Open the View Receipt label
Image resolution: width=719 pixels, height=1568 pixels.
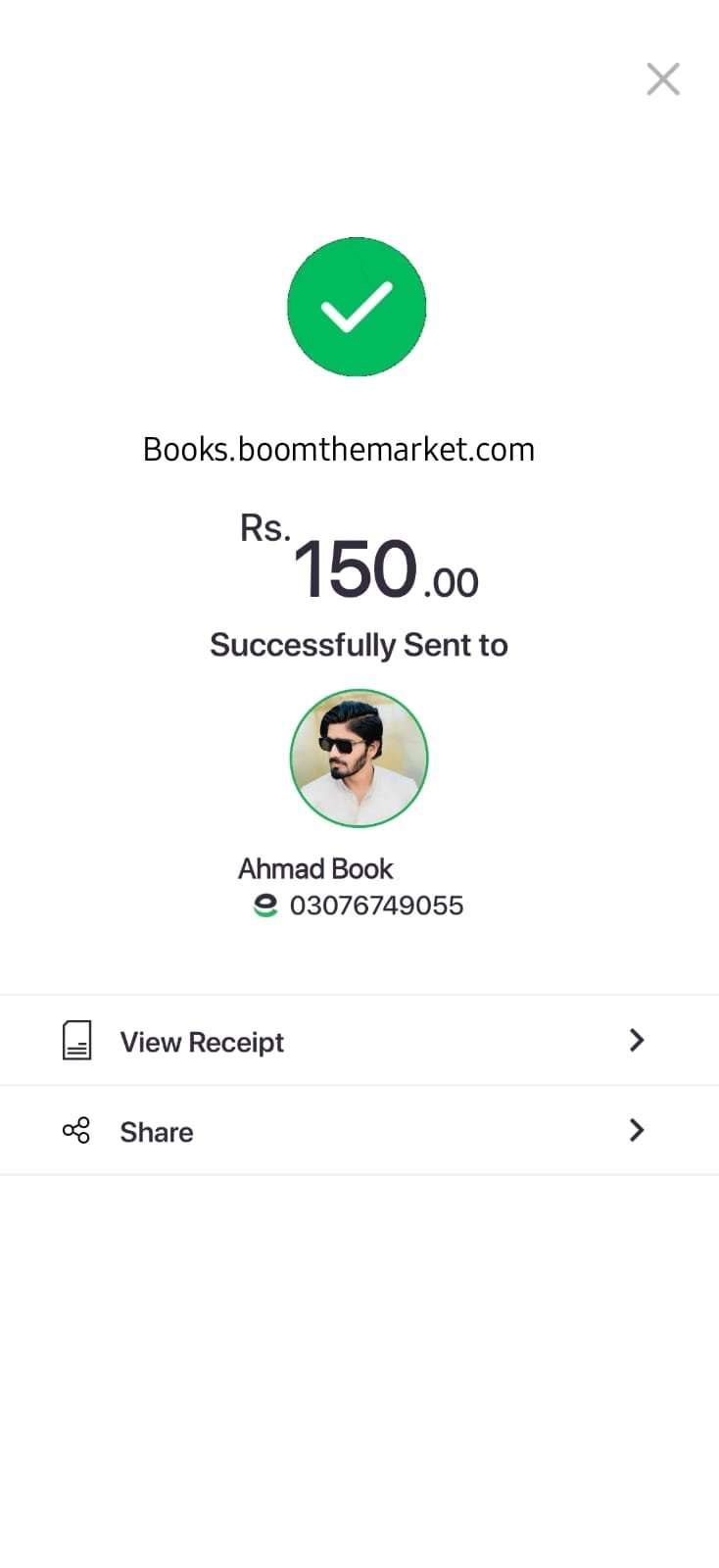(202, 1042)
